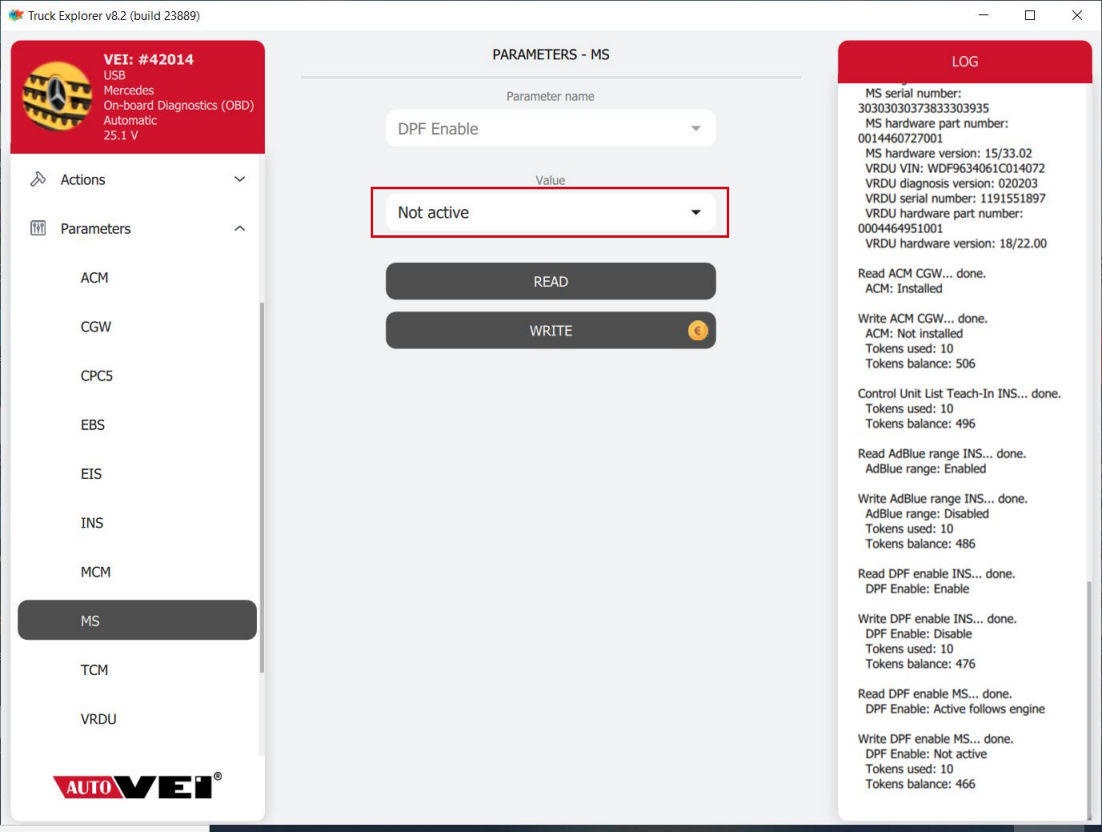Screen dimensions: 1102x832
Task: Select ACM in the parameters list
Action: pyautogui.click(x=95, y=278)
